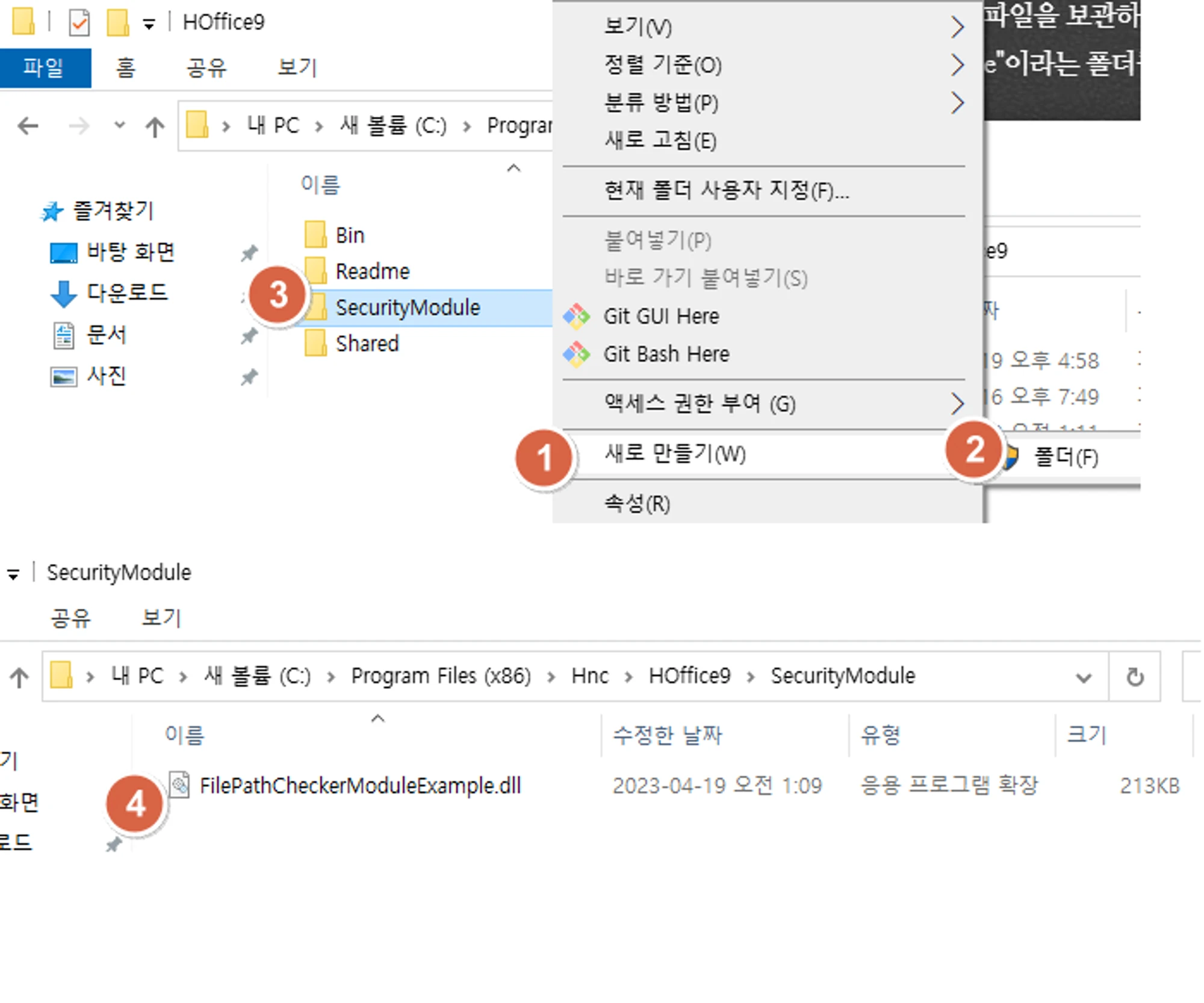Screen dimensions: 1204x1003
Task: Click Hnc breadcrumb in address bar
Action: click(x=590, y=676)
